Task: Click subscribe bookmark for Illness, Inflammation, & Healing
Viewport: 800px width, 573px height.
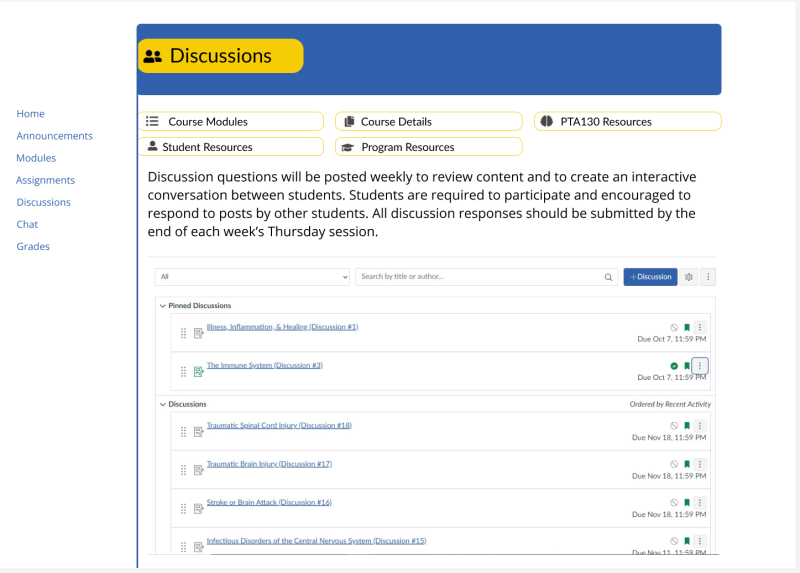Action: [687, 327]
